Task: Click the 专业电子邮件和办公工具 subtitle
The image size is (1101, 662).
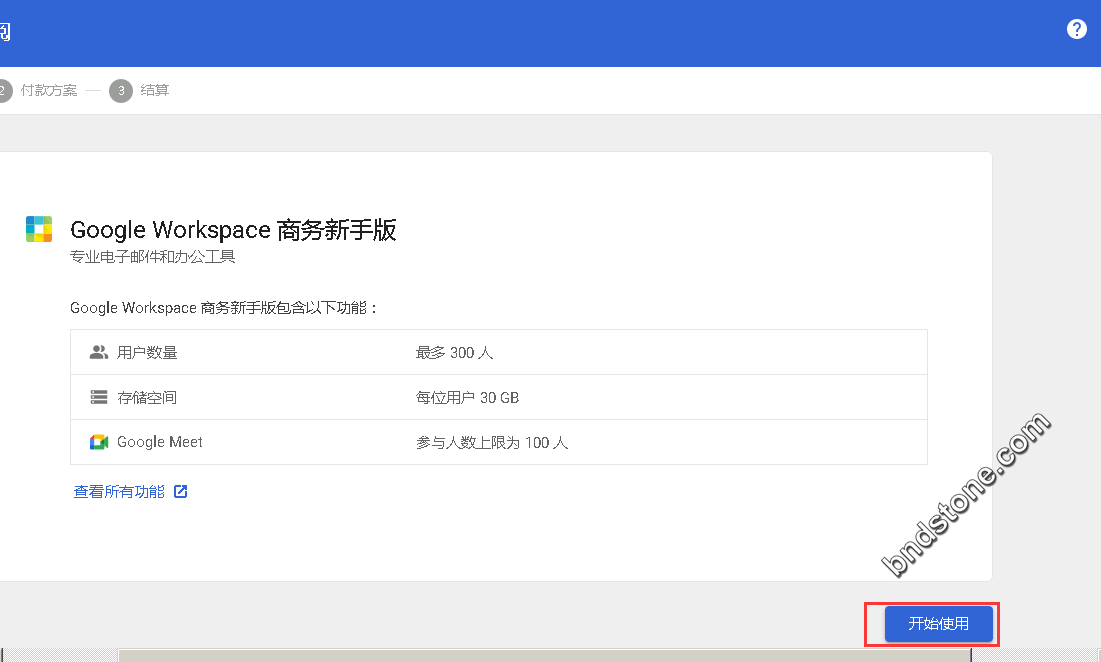Action: (152, 257)
